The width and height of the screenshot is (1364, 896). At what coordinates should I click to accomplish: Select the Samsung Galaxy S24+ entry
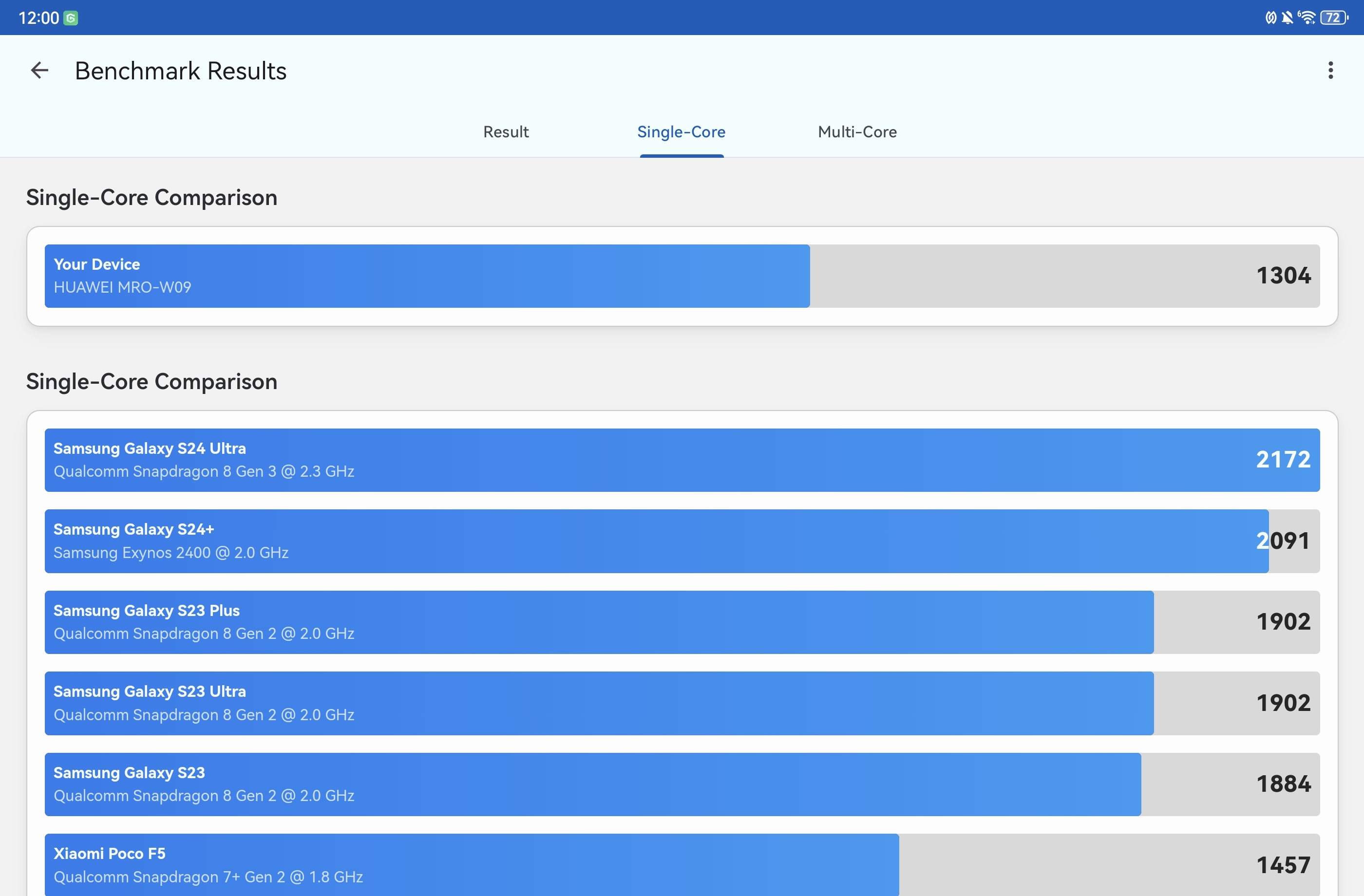[x=682, y=541]
